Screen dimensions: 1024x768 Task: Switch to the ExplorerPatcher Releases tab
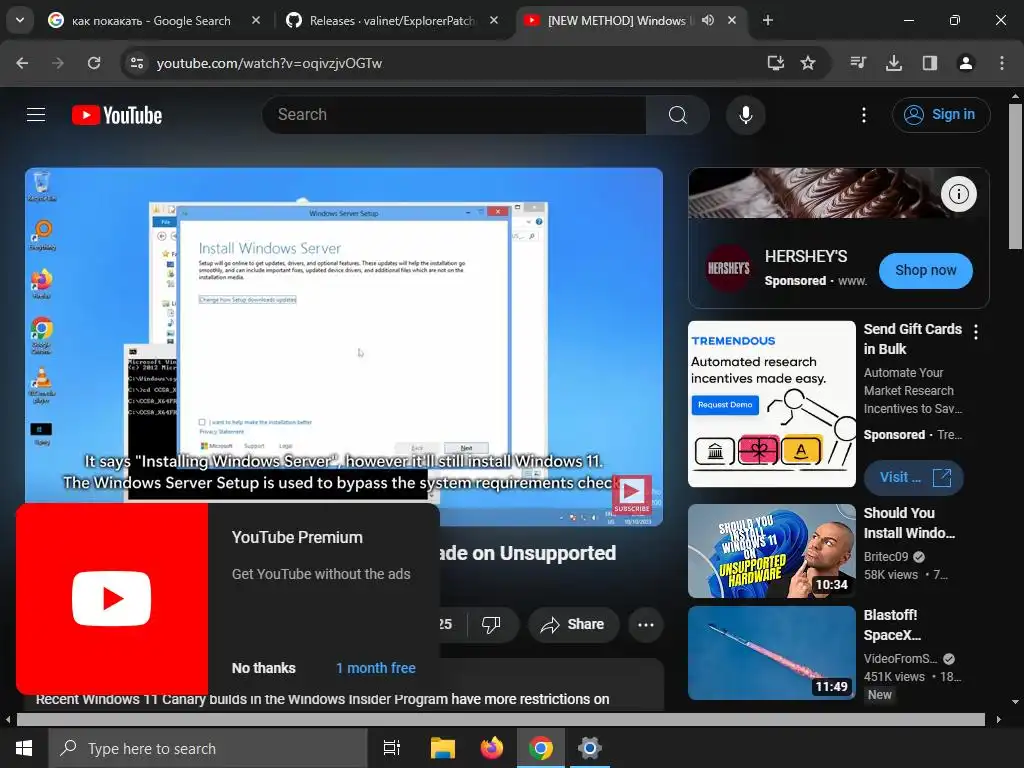pyautogui.click(x=392, y=21)
